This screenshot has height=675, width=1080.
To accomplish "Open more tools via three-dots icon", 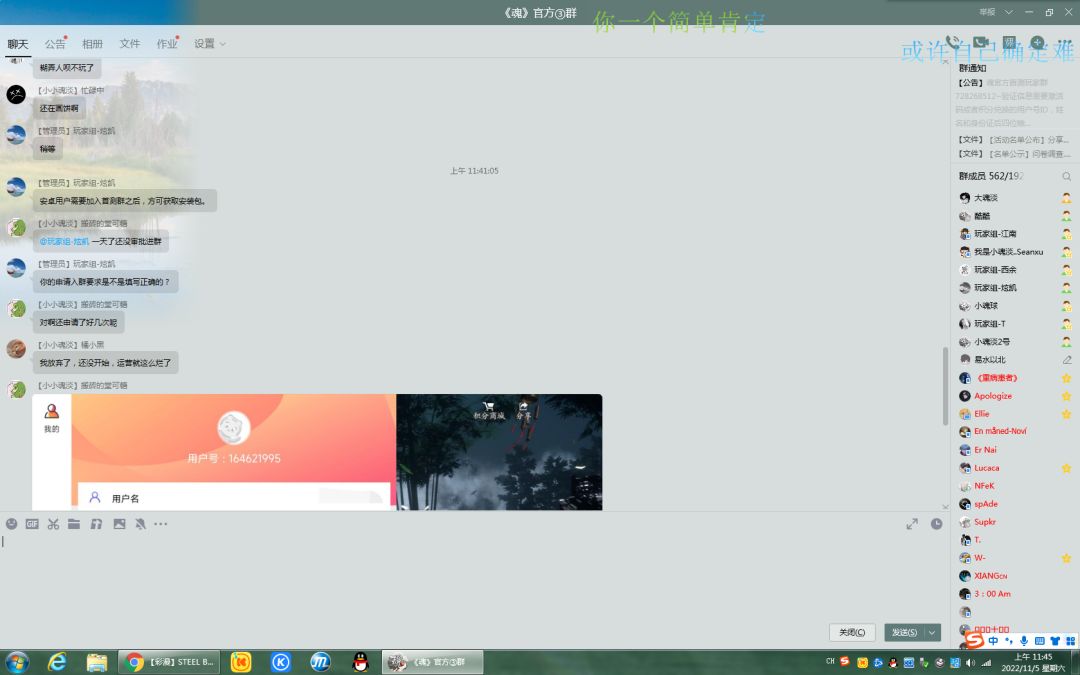I will tap(160, 524).
